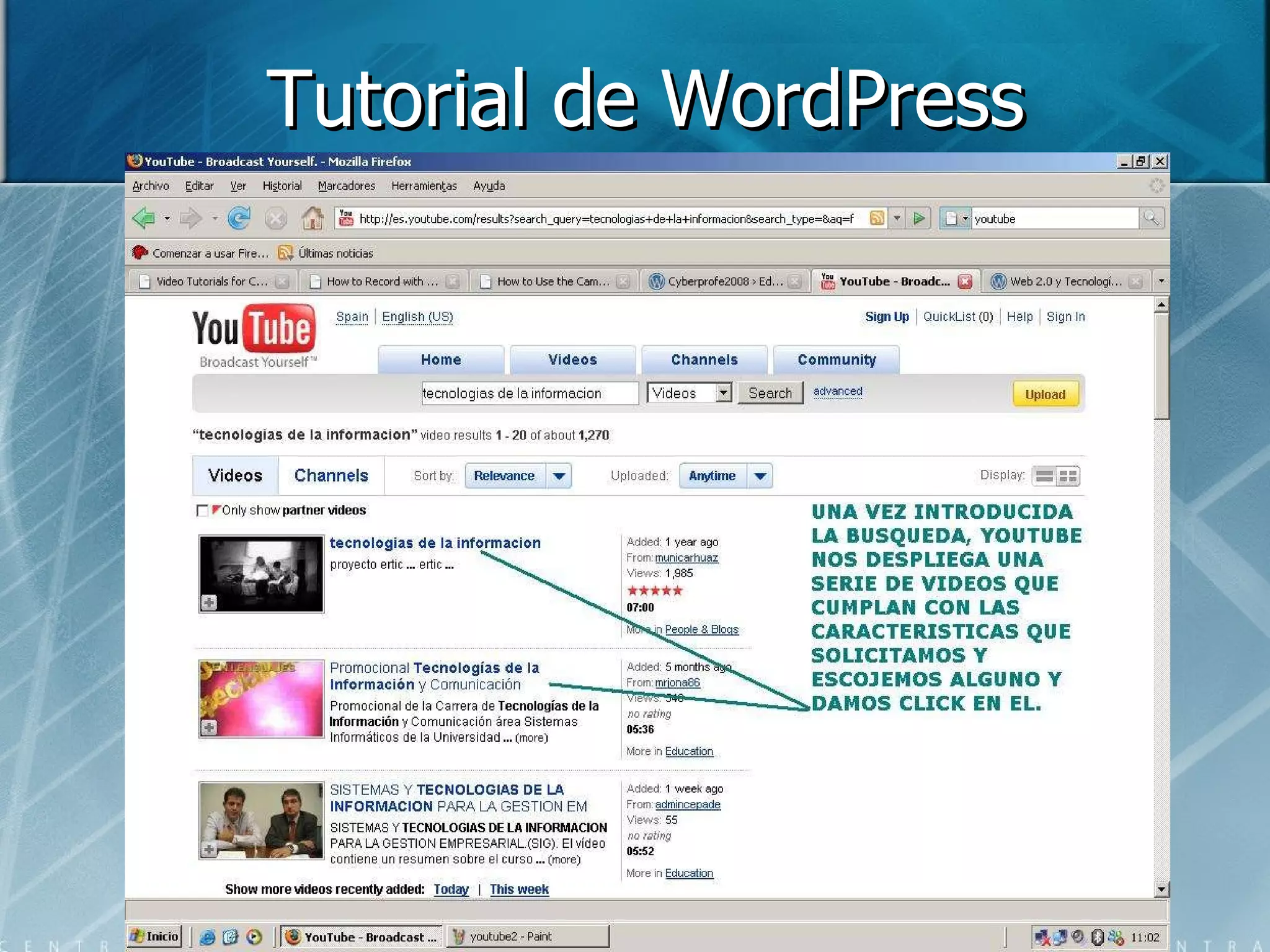
Task: Open Últimas noticias feed bookmark
Action: [x=326, y=253]
